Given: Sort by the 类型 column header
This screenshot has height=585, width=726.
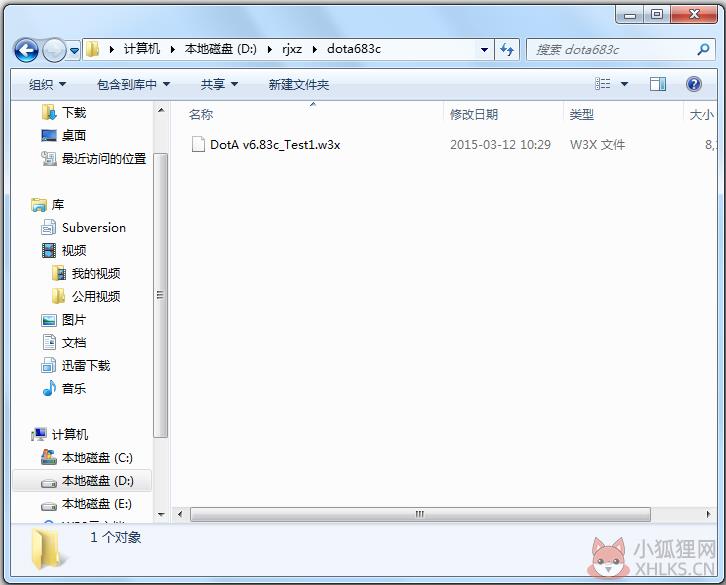Looking at the screenshot, I should 582,114.
